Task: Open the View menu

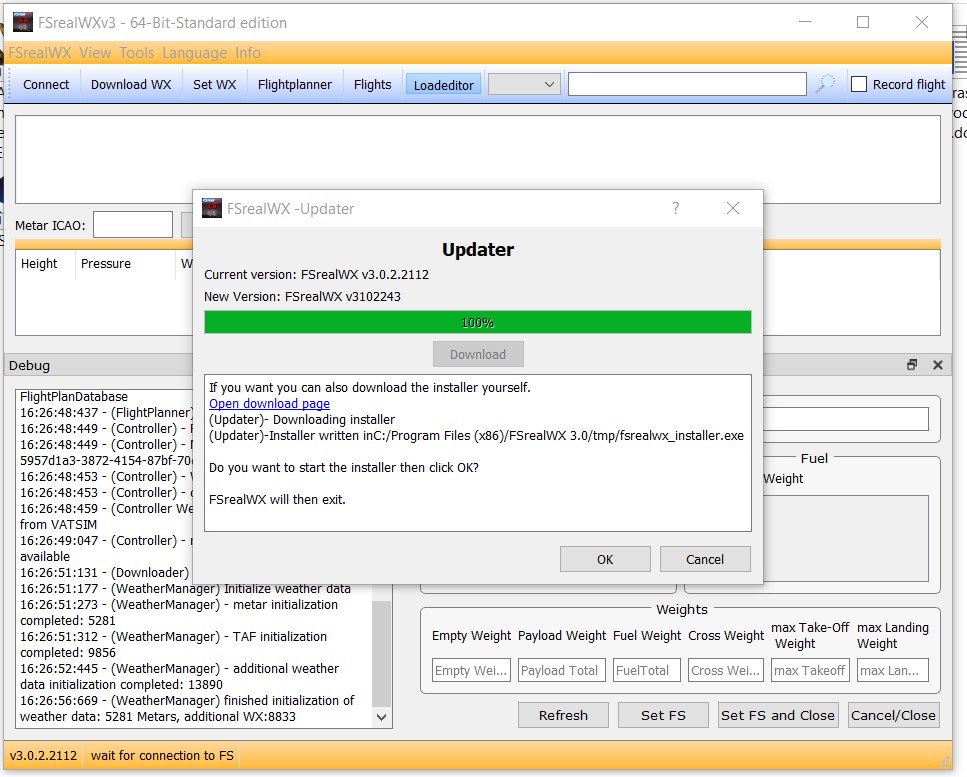Action: point(95,53)
